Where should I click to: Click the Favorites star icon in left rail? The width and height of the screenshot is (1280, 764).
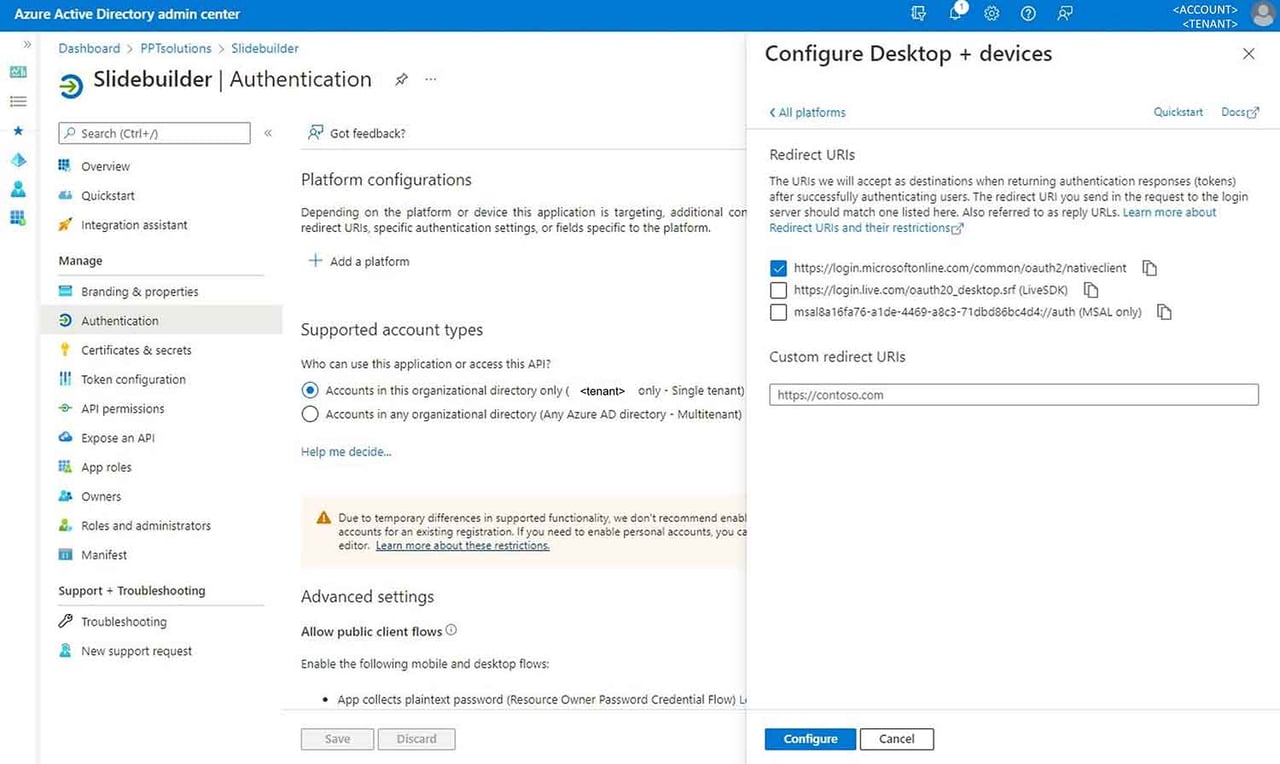[18, 130]
